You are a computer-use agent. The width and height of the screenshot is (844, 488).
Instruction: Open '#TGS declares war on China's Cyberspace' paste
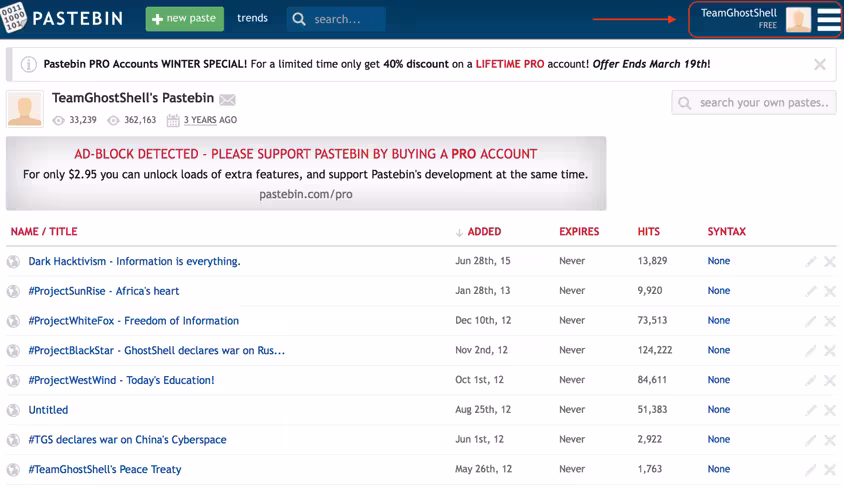pos(127,440)
